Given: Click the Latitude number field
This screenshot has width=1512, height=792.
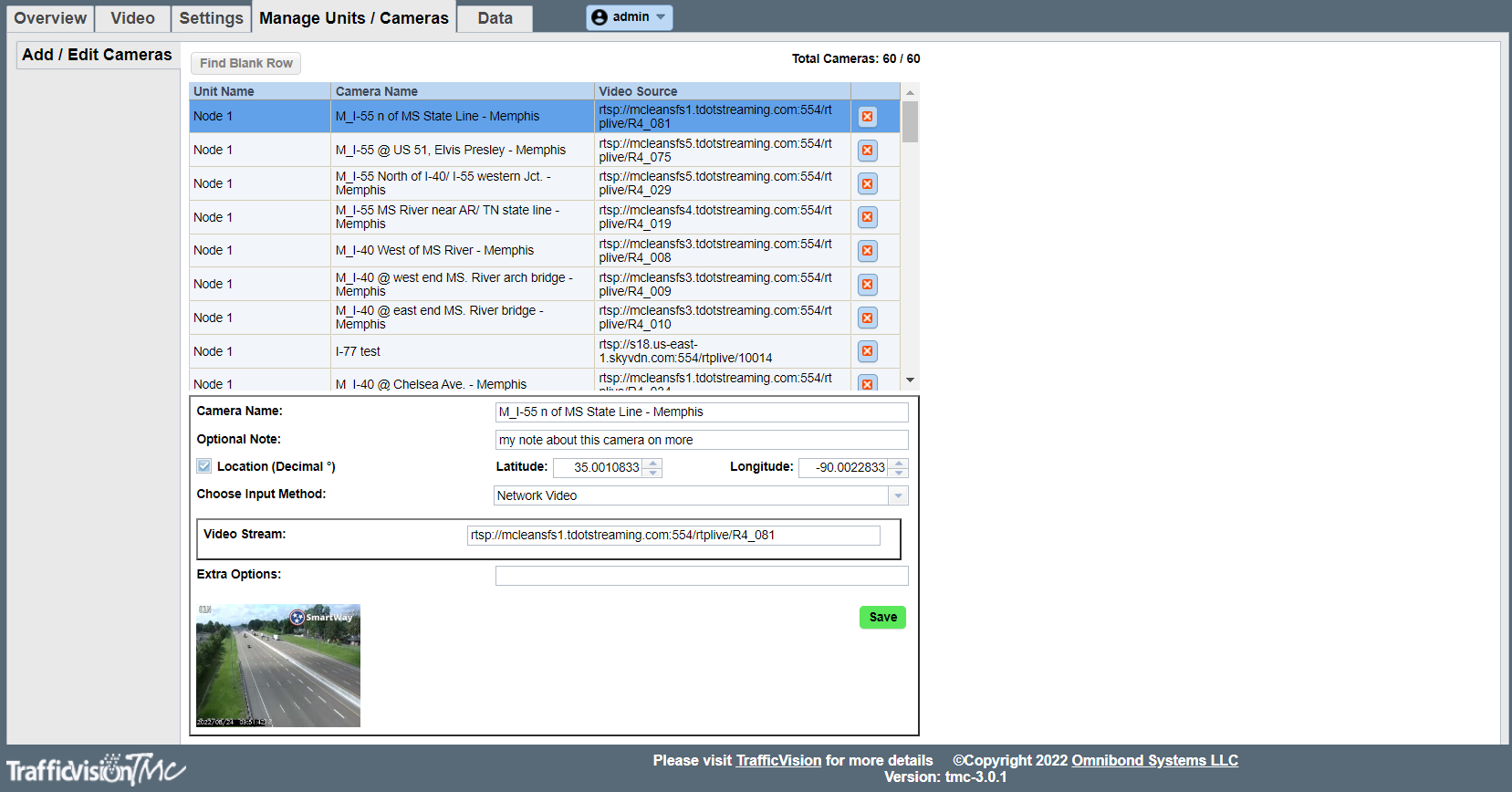Looking at the screenshot, I should click(599, 468).
